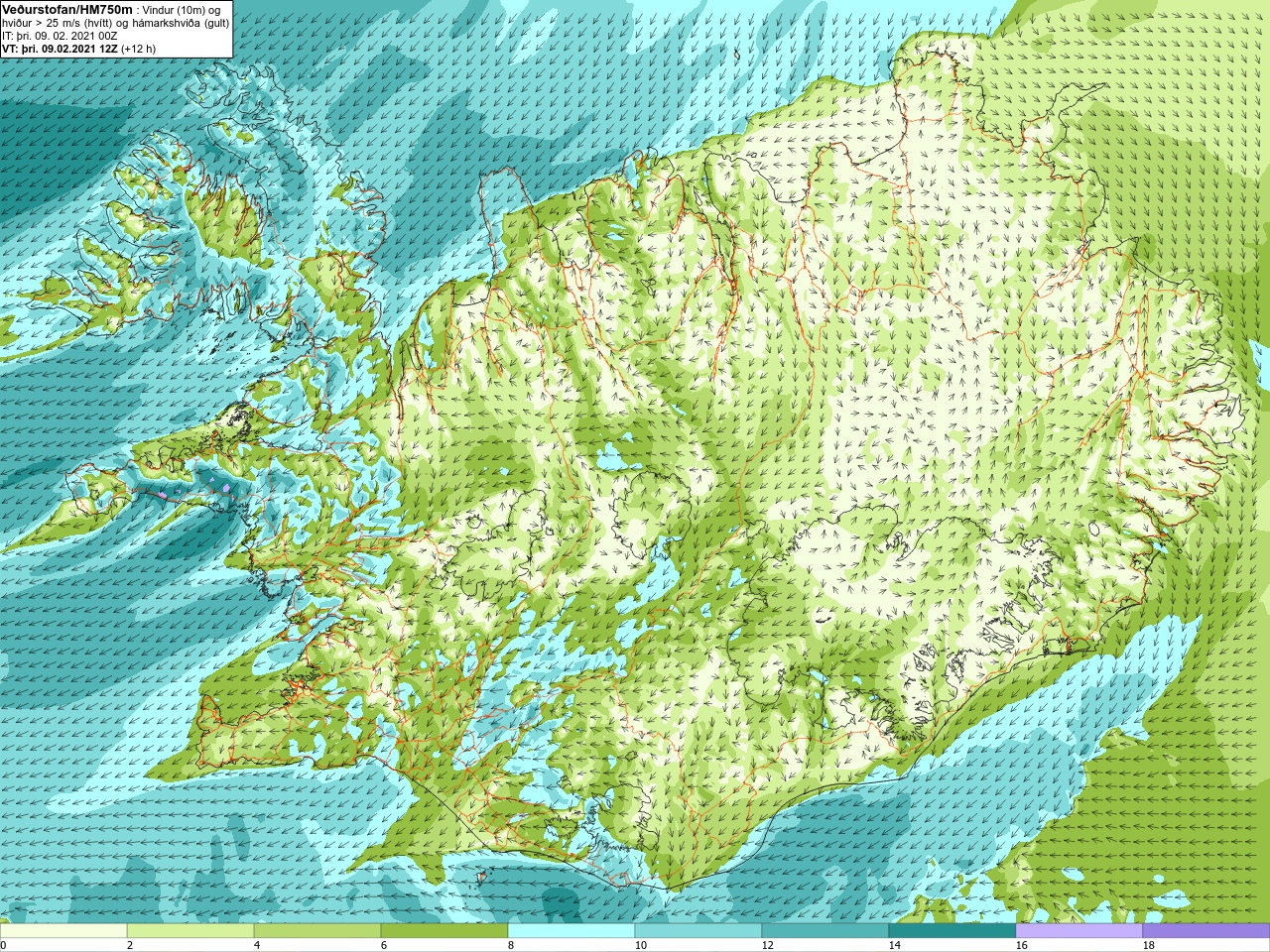This screenshot has width=1270, height=952.
Task: Click the light cyan 8–10 legend swatch
Action: (571, 931)
